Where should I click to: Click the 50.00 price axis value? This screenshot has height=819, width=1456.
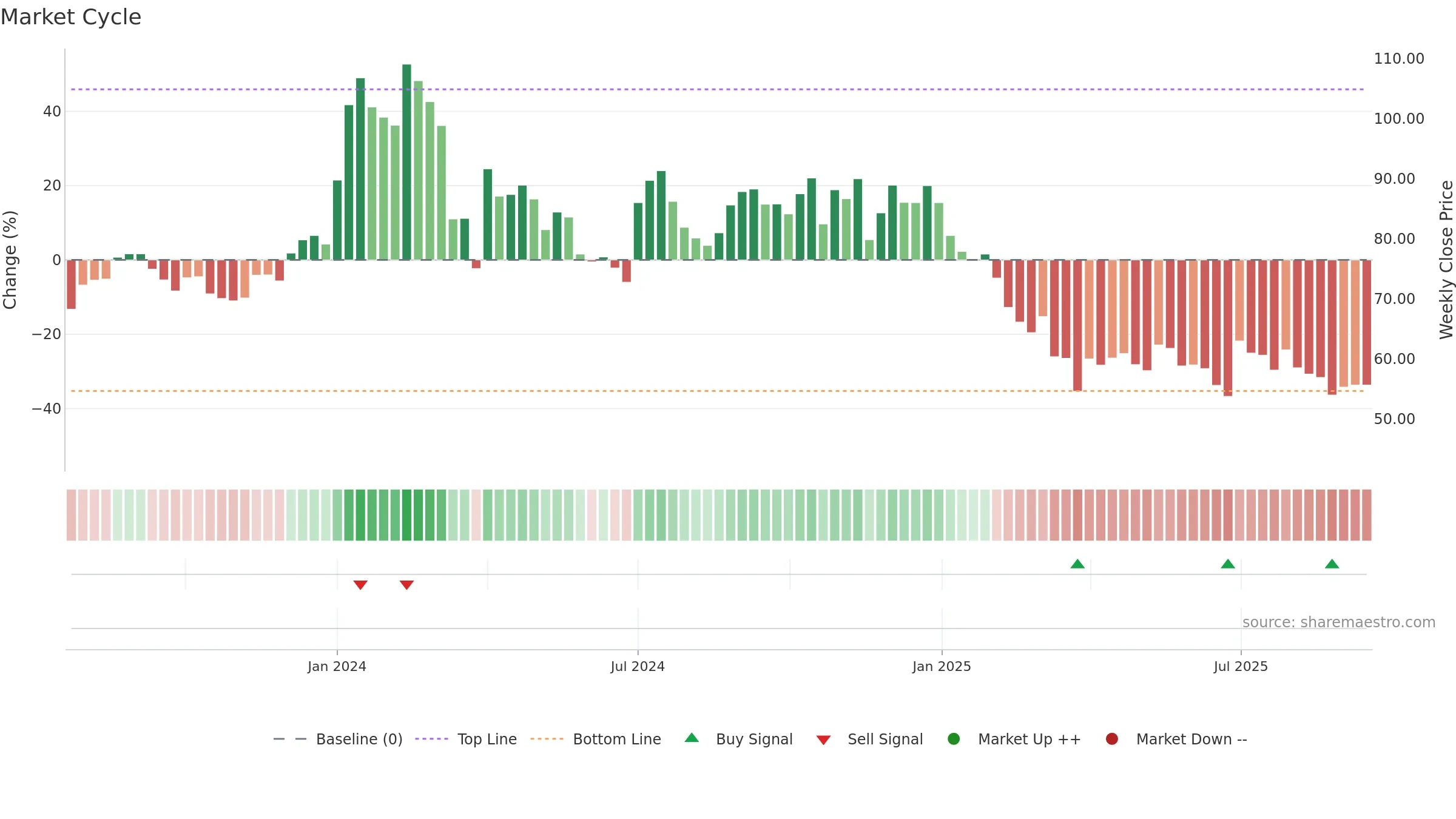(1394, 419)
